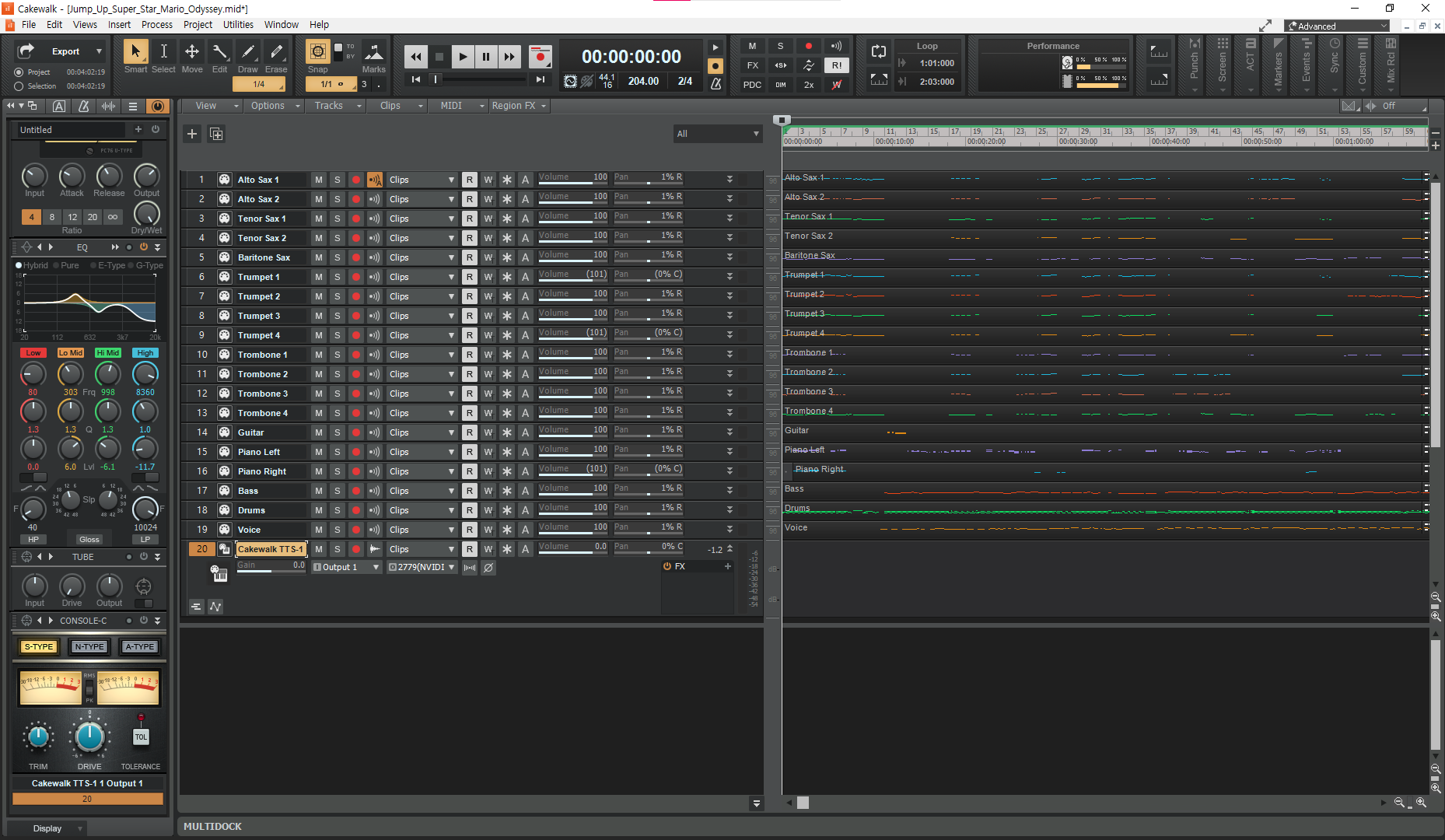Open the Clips dropdown in track view

click(398, 106)
